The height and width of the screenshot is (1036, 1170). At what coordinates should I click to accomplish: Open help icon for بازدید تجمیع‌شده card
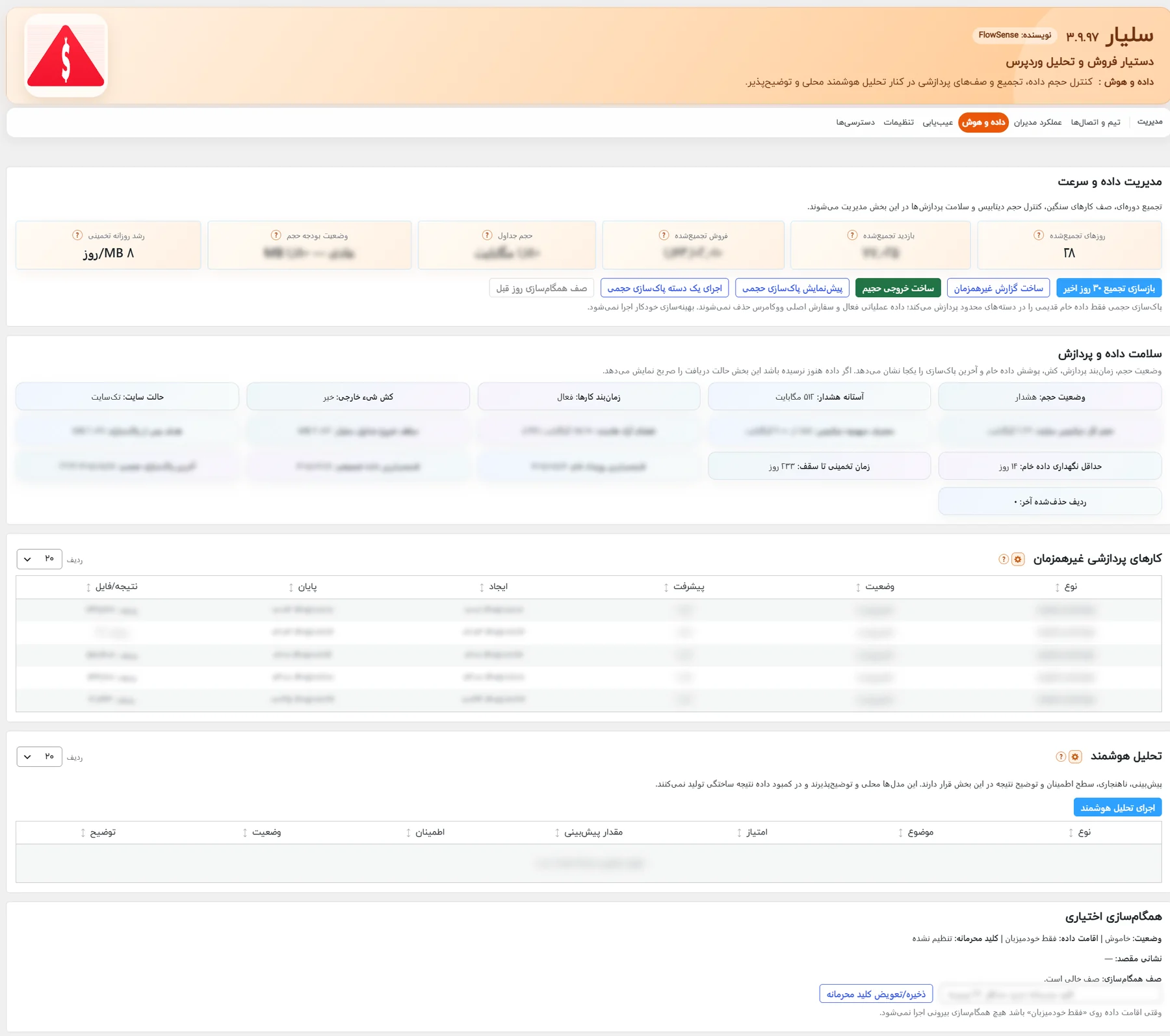(852, 235)
